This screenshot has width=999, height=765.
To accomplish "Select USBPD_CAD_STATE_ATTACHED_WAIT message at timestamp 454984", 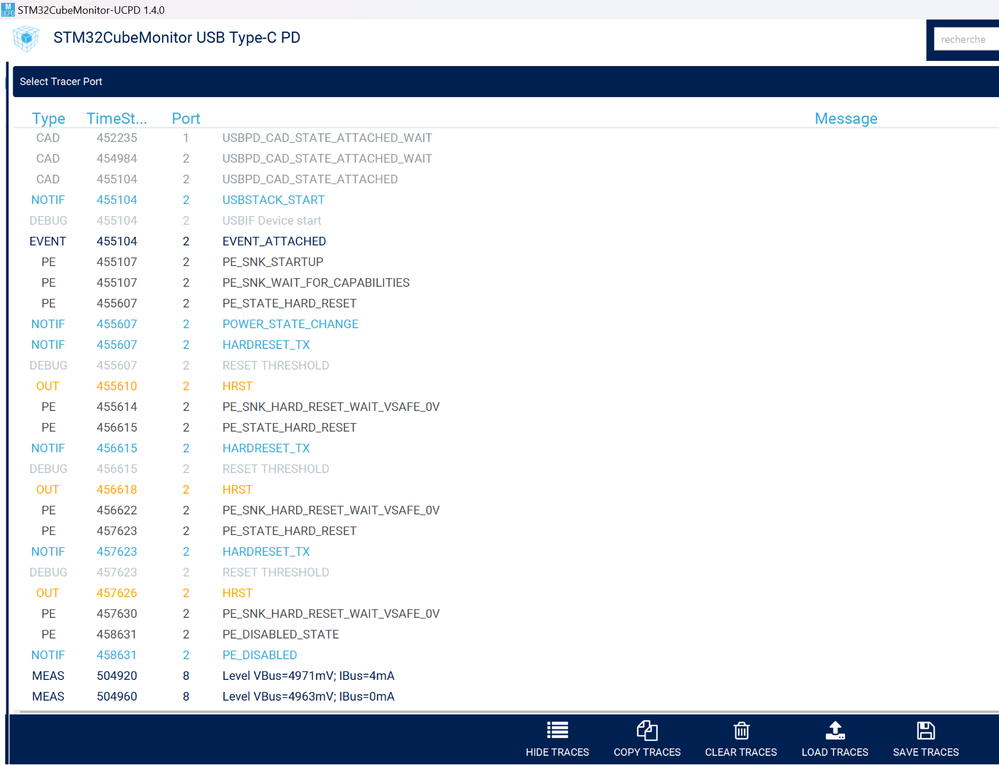I will (327, 159).
